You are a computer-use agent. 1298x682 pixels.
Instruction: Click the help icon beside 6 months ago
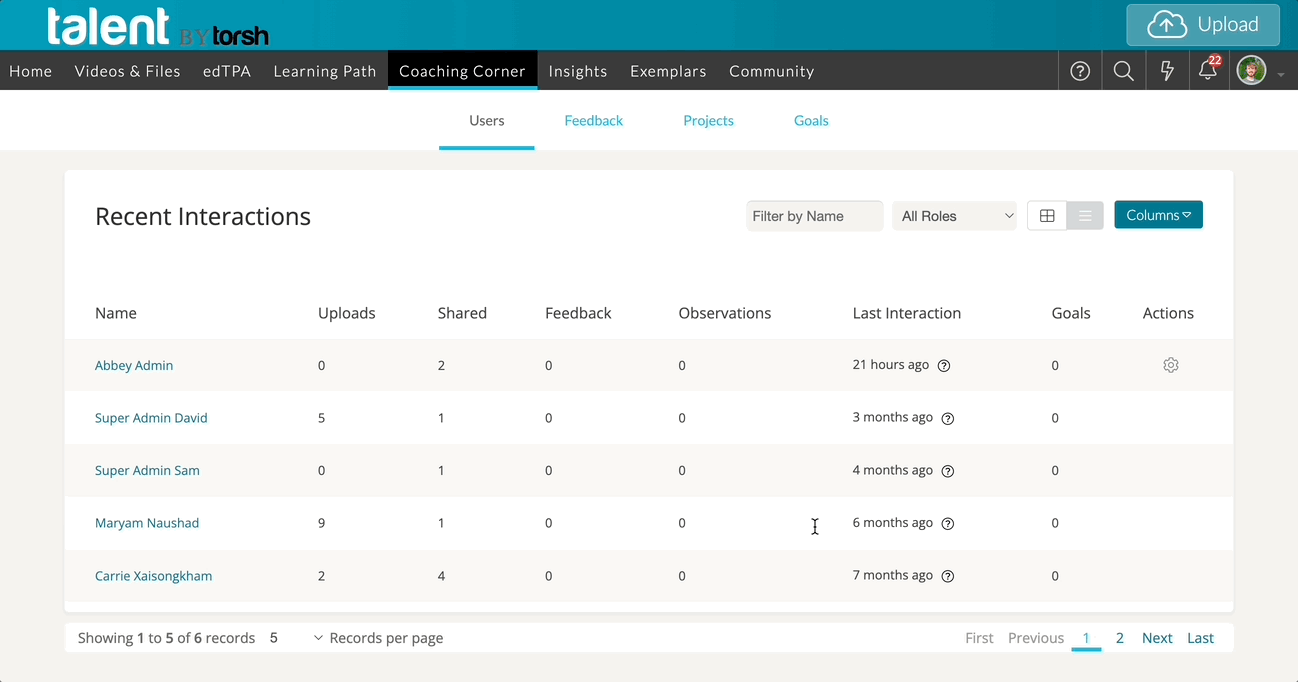click(948, 524)
